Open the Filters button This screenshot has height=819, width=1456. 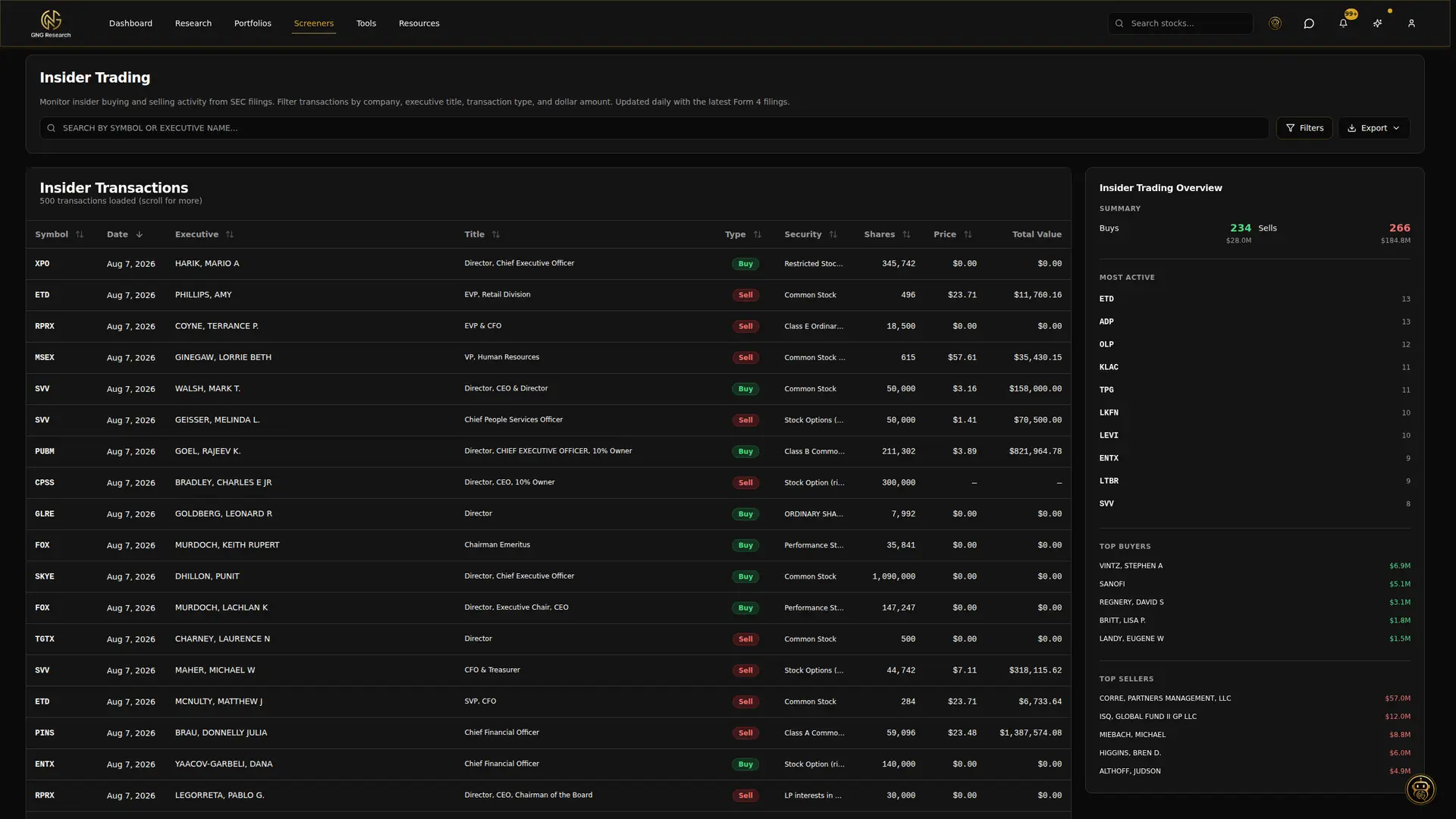1304,128
